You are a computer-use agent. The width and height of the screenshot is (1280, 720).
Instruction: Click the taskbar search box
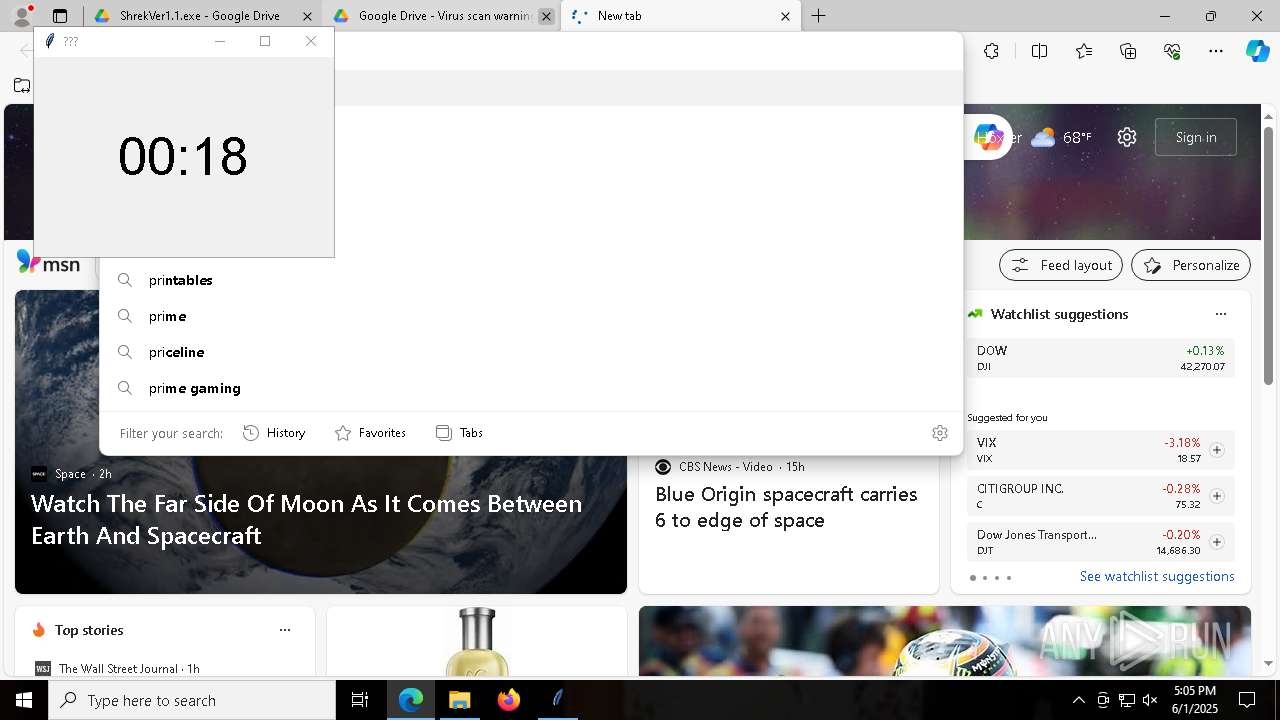click(x=192, y=700)
